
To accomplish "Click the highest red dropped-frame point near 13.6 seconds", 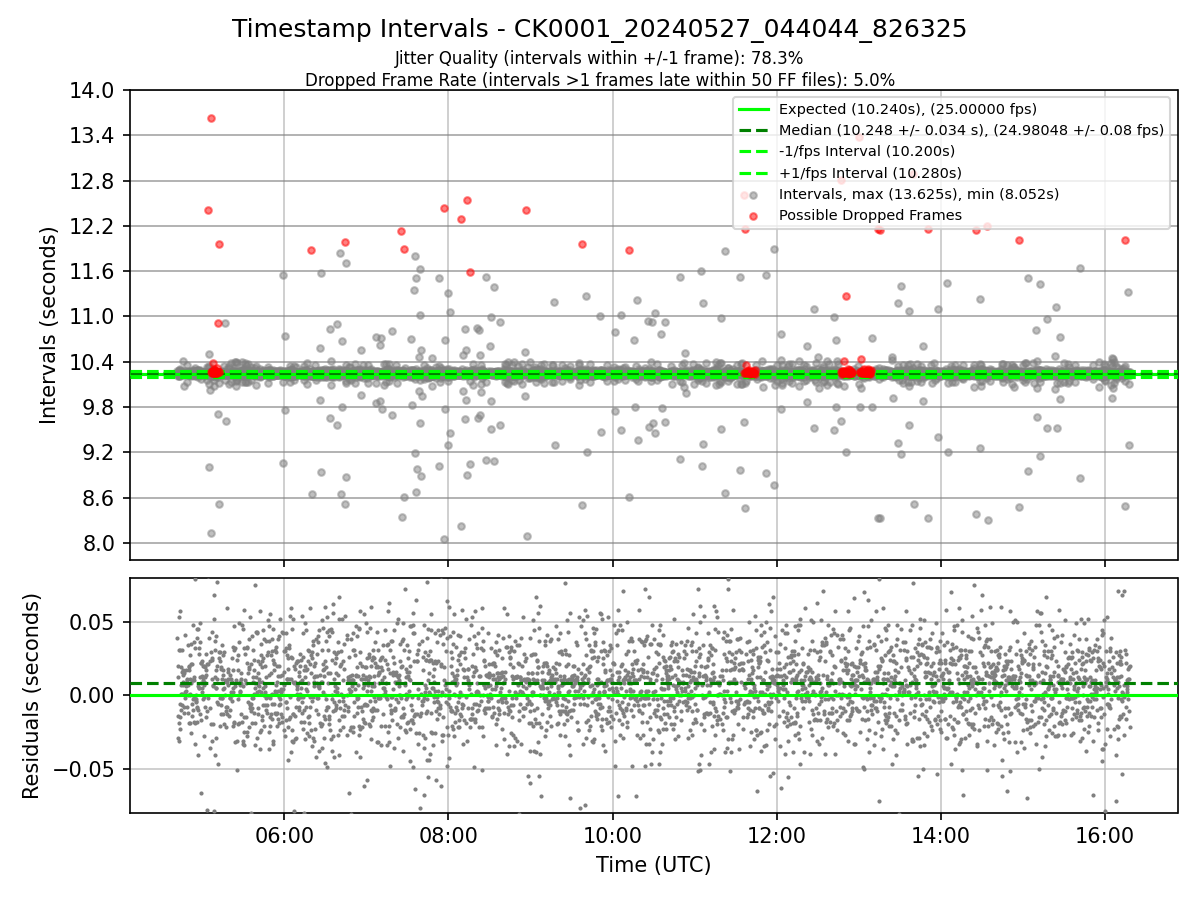I will point(211,118).
